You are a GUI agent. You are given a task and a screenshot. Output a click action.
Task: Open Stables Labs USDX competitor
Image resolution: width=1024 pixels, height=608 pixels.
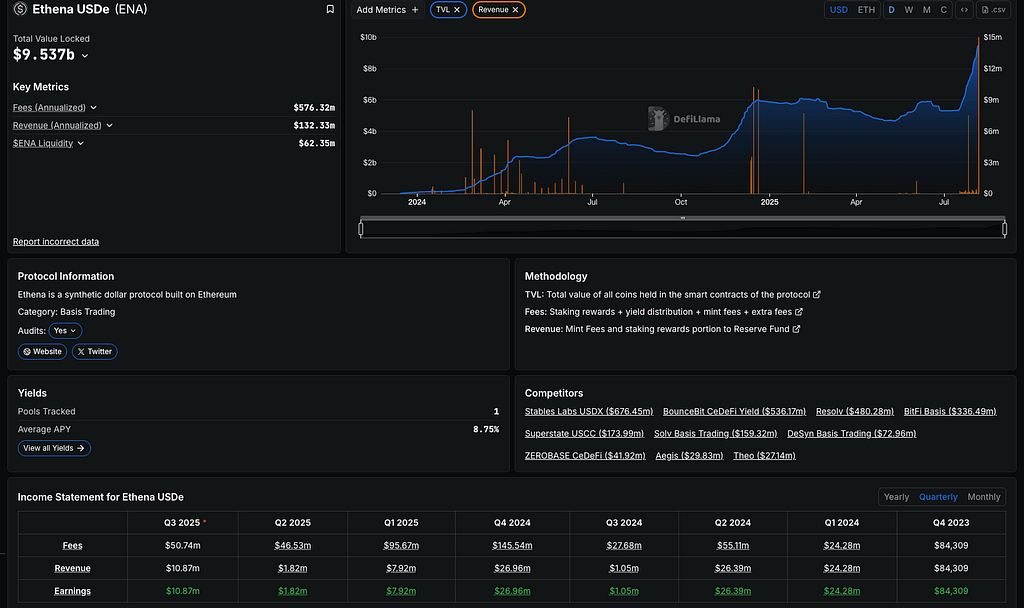tap(589, 411)
